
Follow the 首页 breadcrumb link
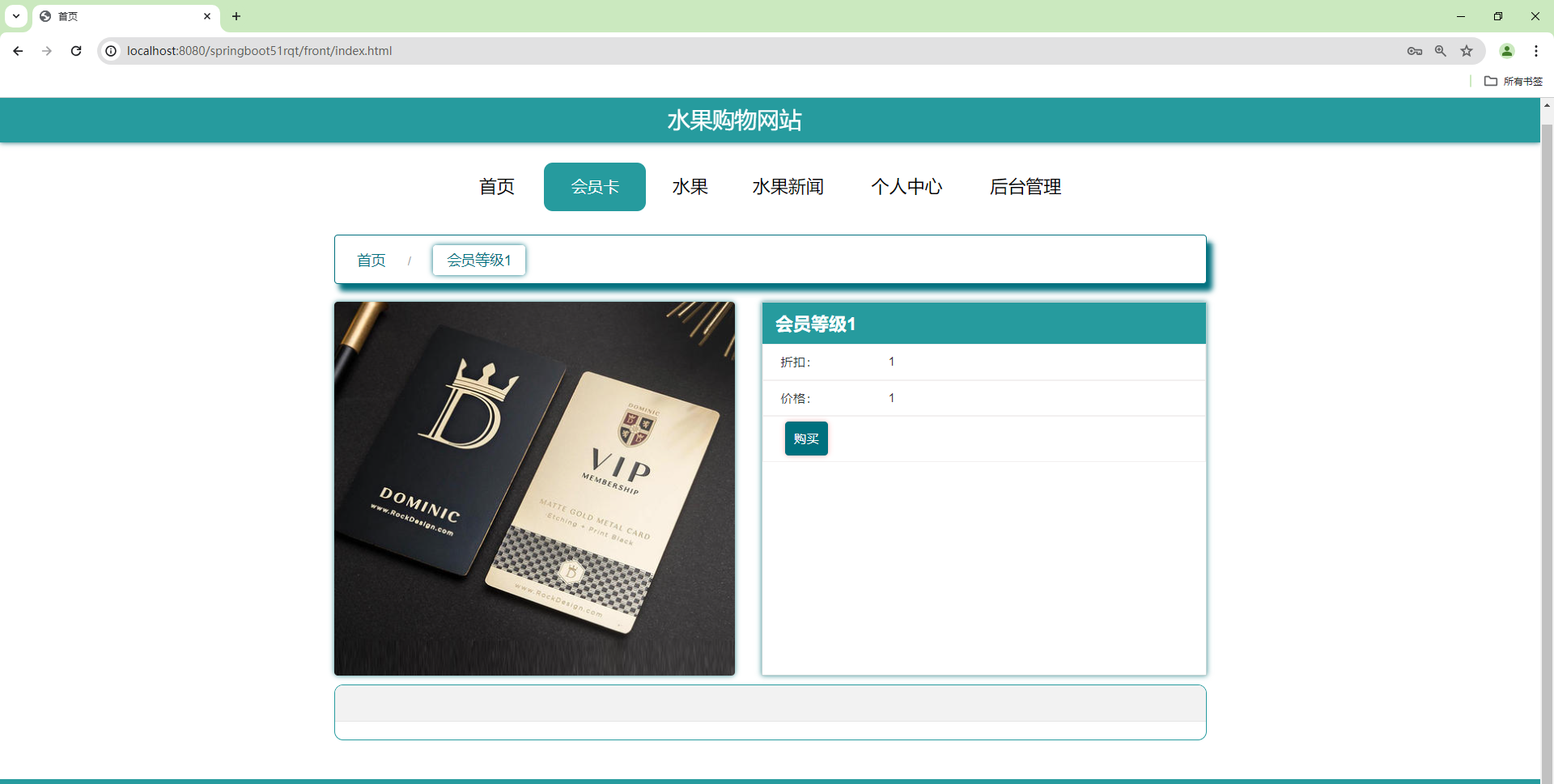click(x=371, y=260)
